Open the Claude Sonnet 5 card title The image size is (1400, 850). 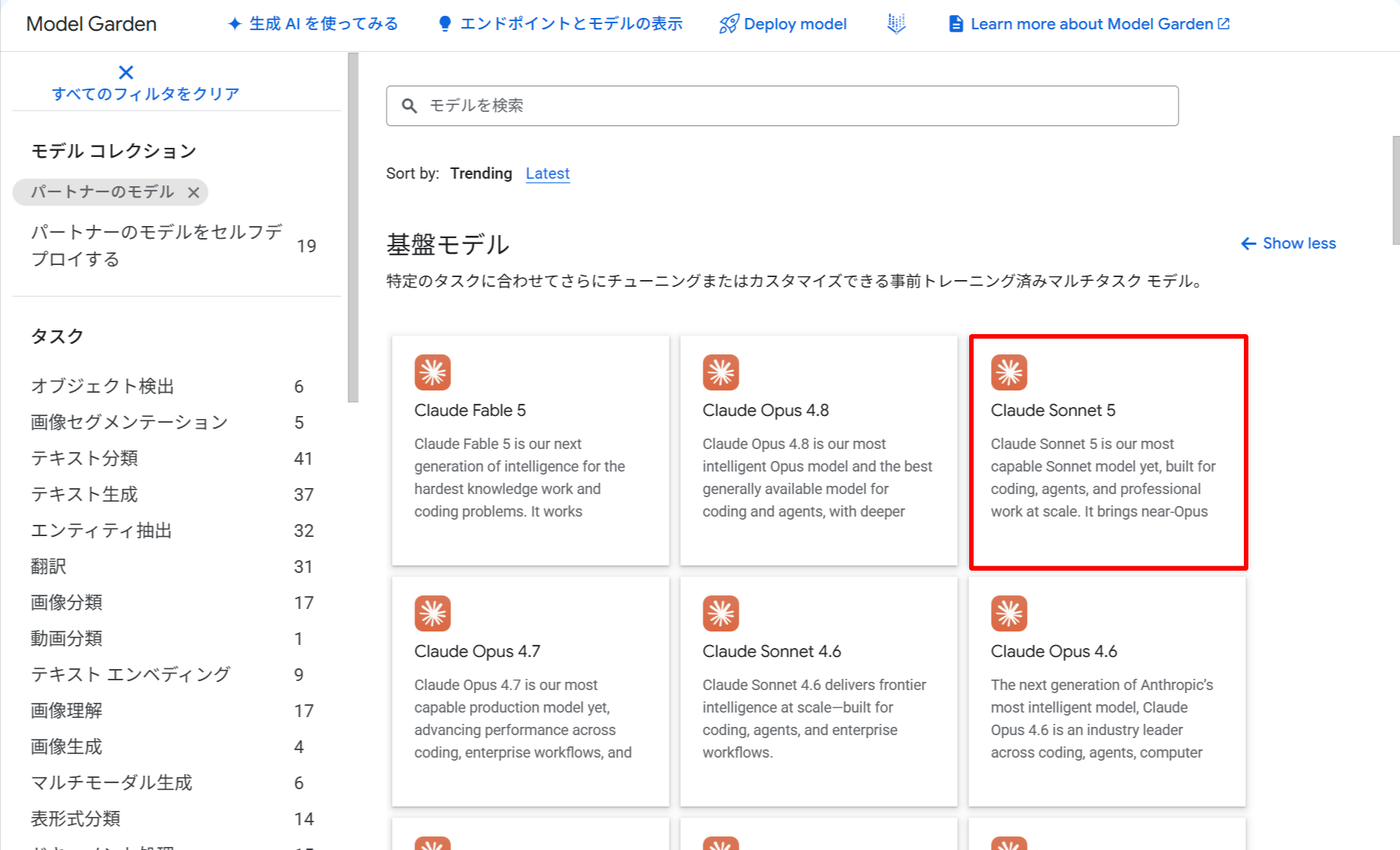[x=1053, y=411]
